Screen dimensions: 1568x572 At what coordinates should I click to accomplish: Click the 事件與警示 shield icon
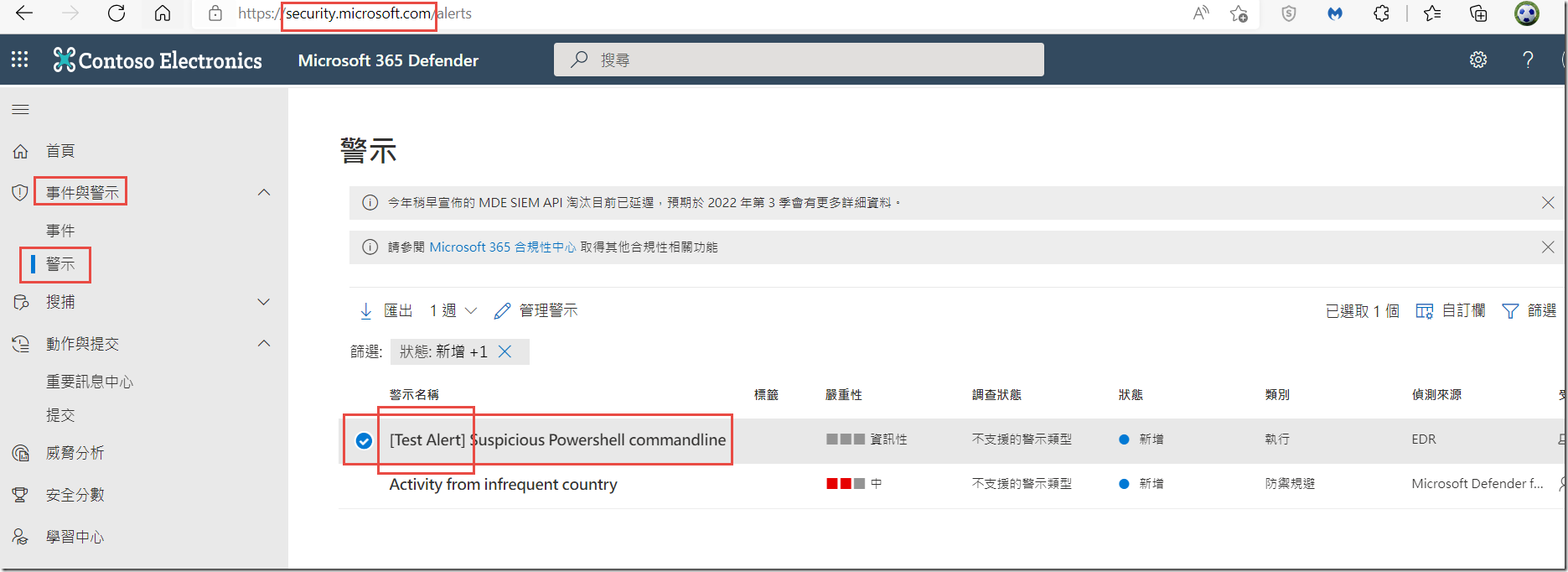tap(20, 193)
